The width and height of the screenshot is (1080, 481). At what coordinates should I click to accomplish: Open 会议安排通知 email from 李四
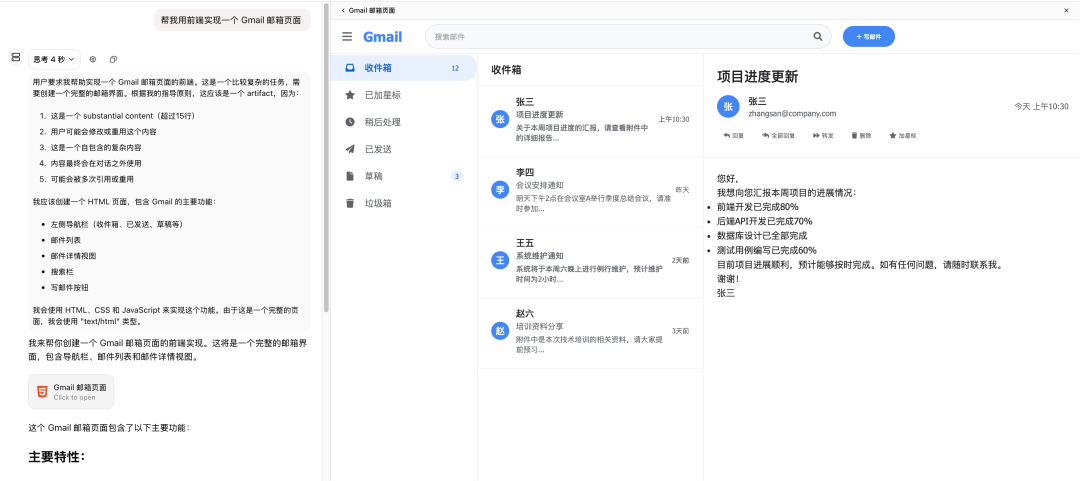click(590, 190)
